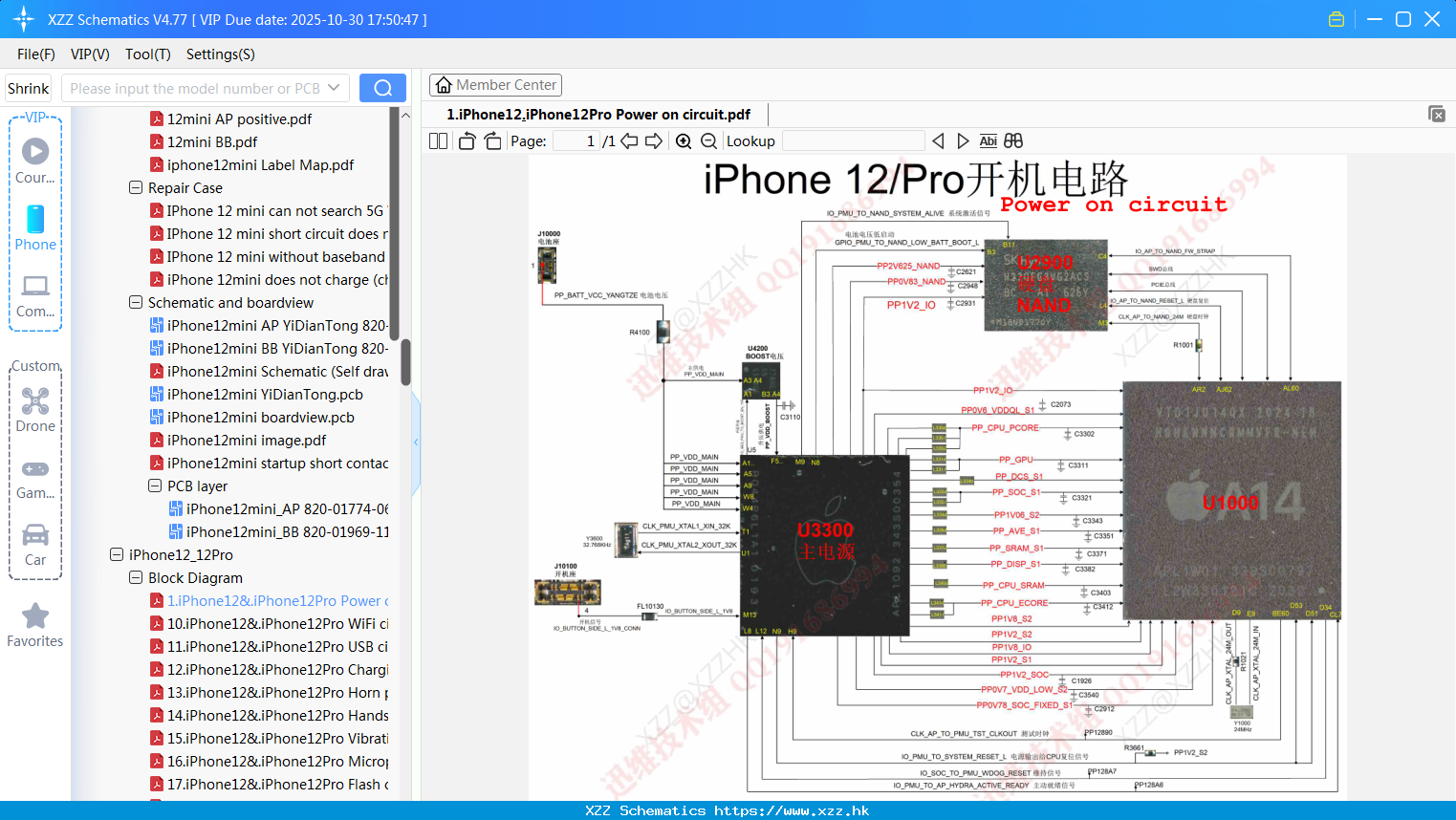Click the tree panel vertical scrollbar thumb
This screenshot has width=1456, height=820.
(405, 362)
